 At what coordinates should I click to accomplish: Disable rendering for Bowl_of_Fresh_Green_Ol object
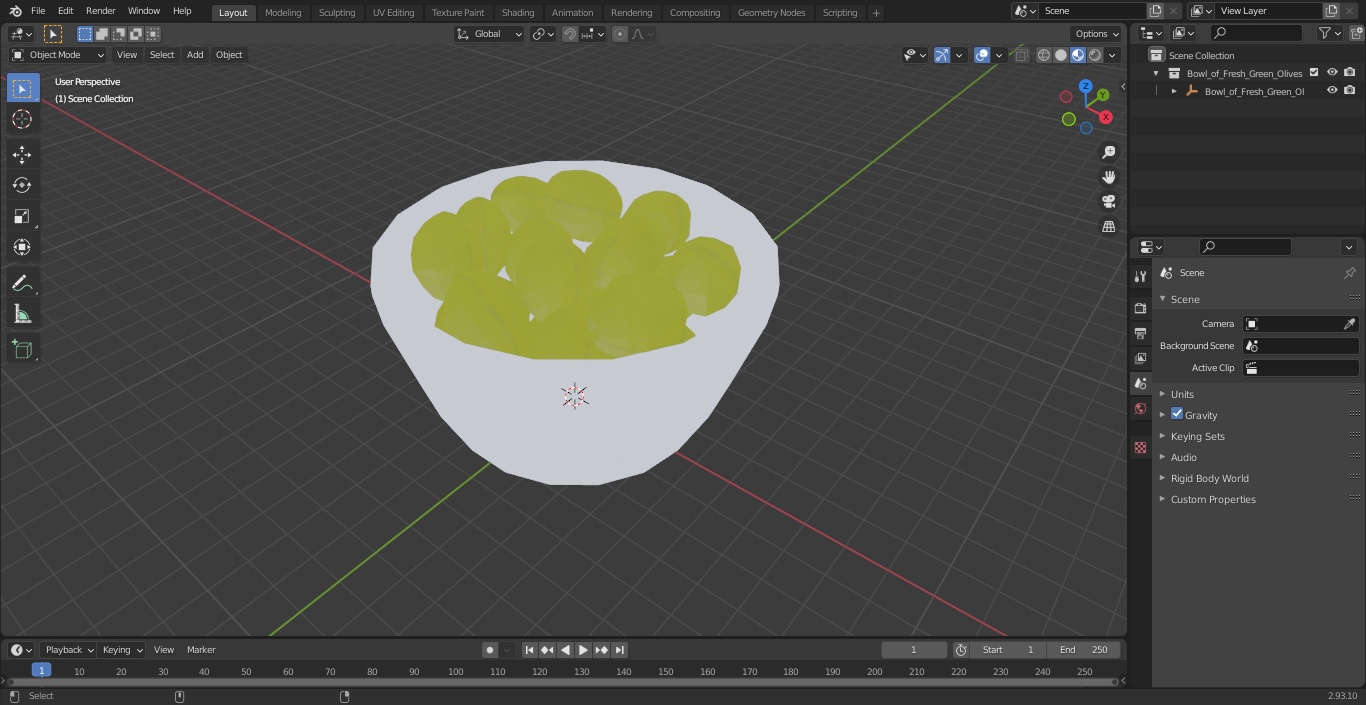[x=1350, y=90]
